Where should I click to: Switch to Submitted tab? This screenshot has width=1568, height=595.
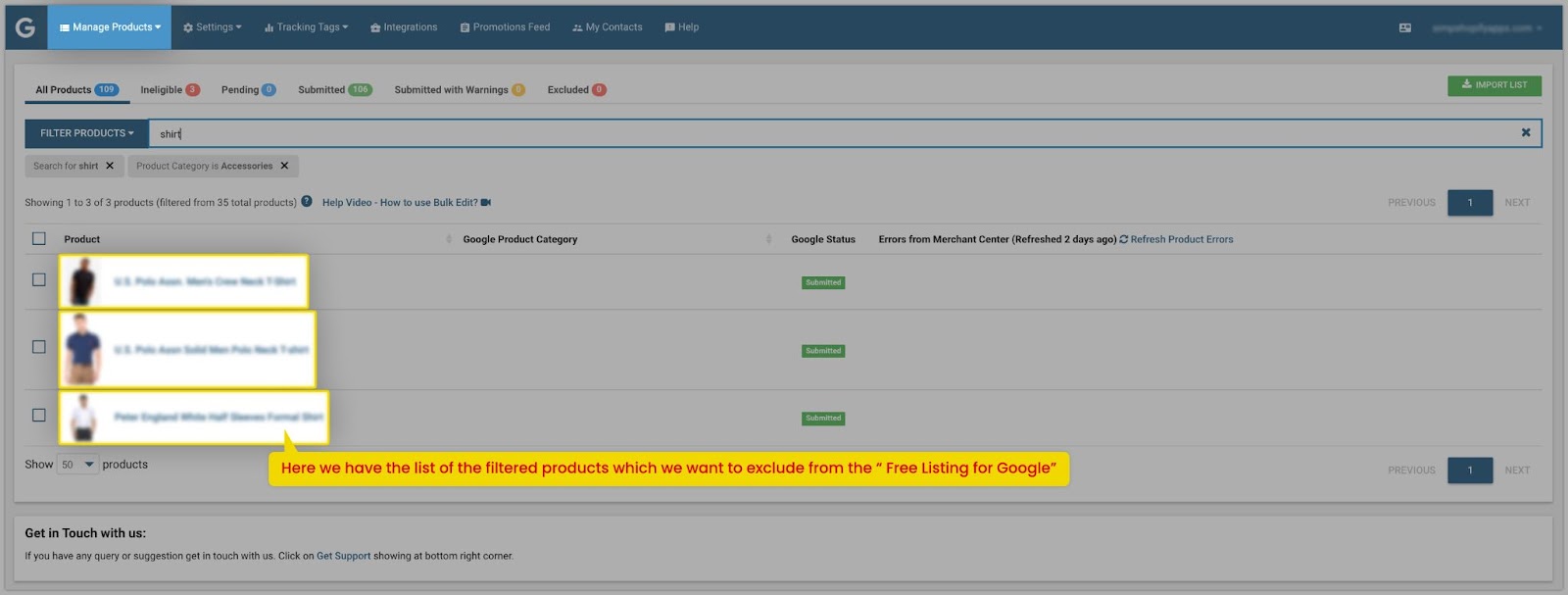335,89
